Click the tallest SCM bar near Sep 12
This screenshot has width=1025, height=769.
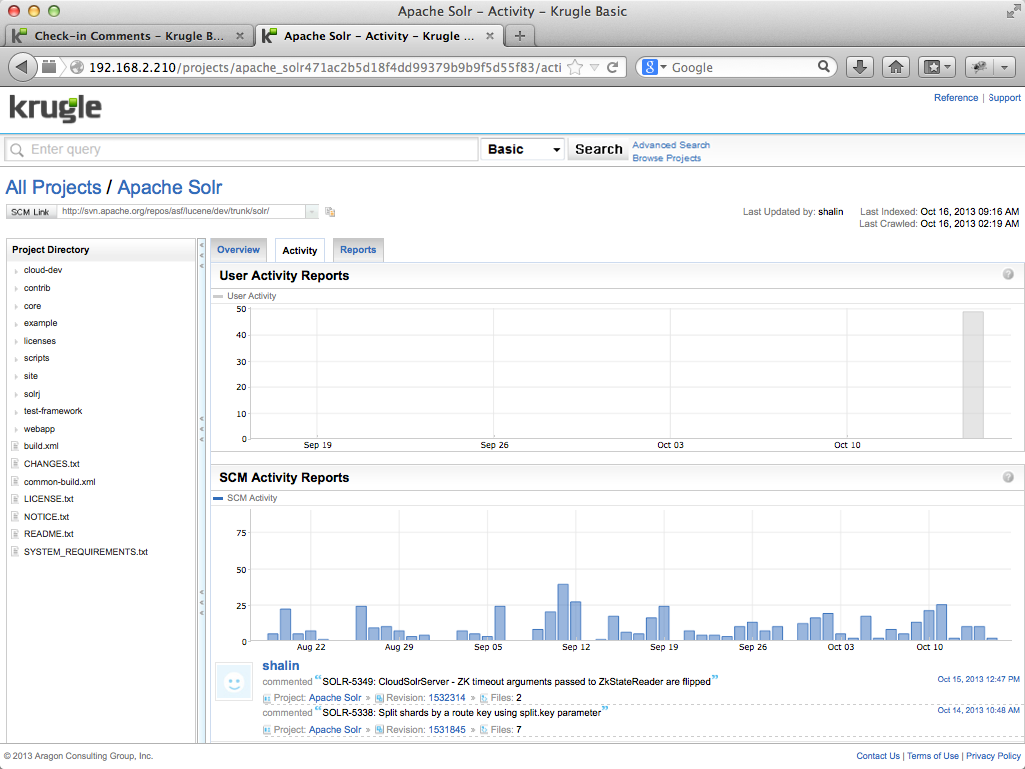click(563, 612)
